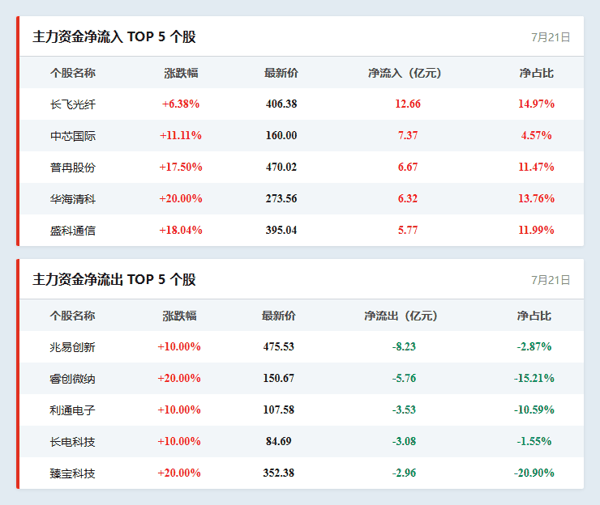This screenshot has height=505, width=600.
Task: Click the 净流出（亿元）column header
Action: pos(401,316)
